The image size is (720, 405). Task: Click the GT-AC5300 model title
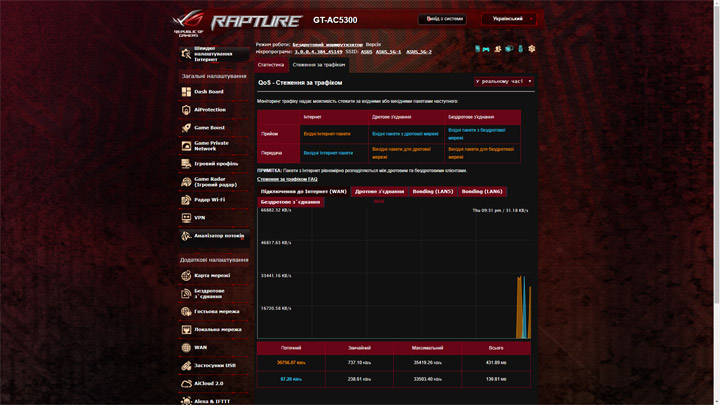(x=335, y=20)
